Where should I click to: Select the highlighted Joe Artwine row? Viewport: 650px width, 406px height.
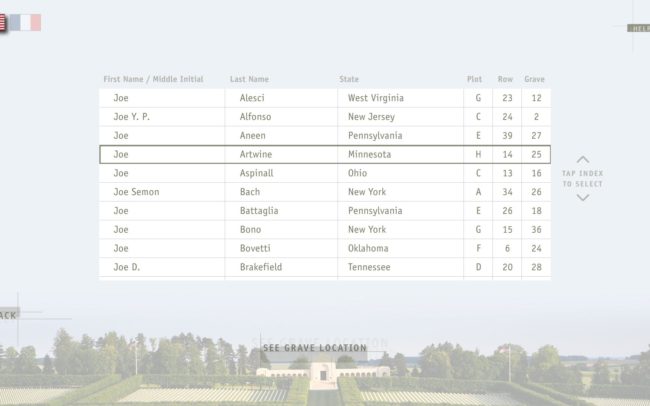point(325,154)
